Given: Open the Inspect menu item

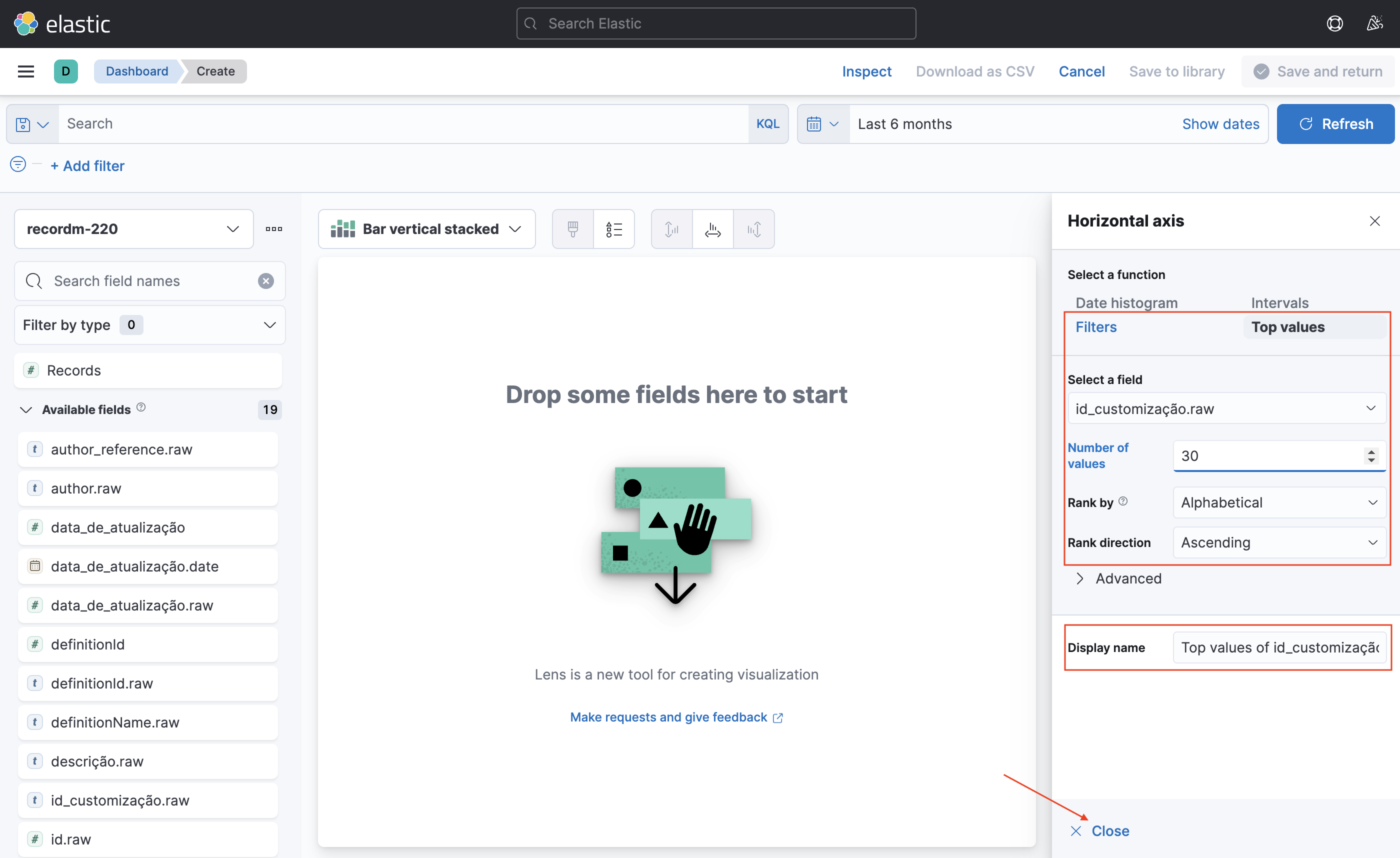Looking at the screenshot, I should pos(866,71).
